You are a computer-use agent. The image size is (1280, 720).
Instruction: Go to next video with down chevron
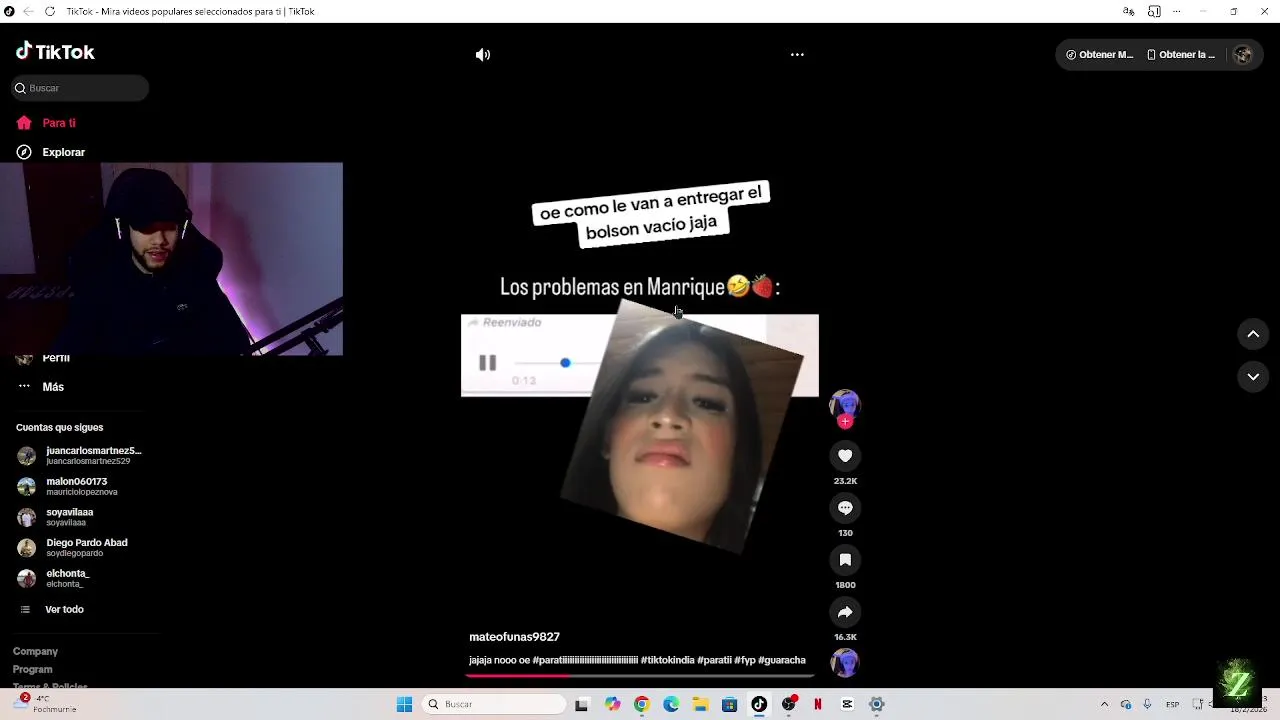click(1253, 377)
